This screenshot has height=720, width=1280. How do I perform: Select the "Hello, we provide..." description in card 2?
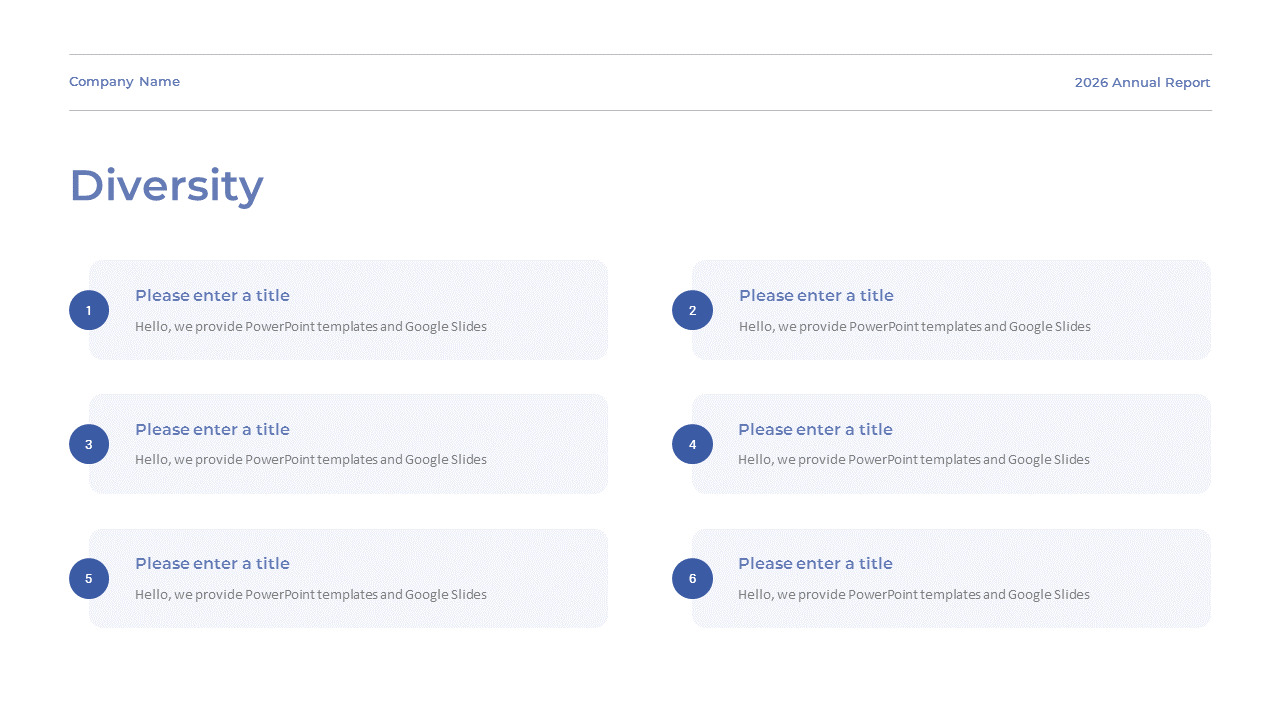[x=915, y=327]
